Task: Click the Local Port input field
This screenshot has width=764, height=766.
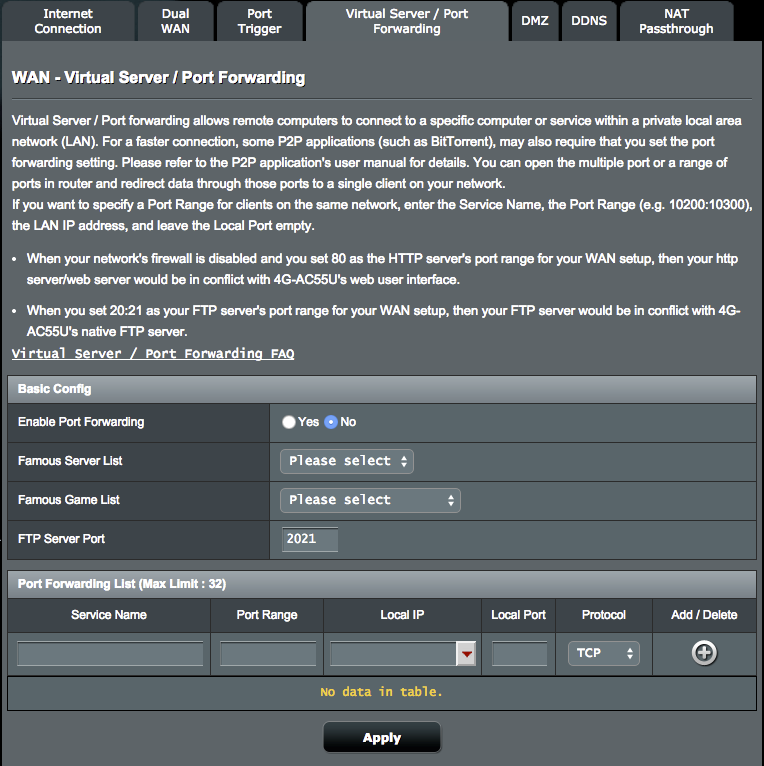Action: (x=519, y=654)
